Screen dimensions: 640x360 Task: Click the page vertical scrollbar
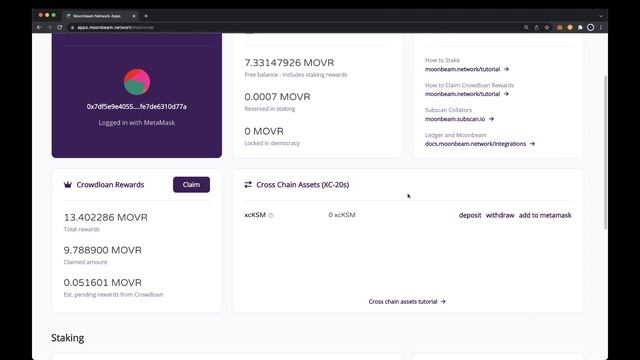click(605, 152)
